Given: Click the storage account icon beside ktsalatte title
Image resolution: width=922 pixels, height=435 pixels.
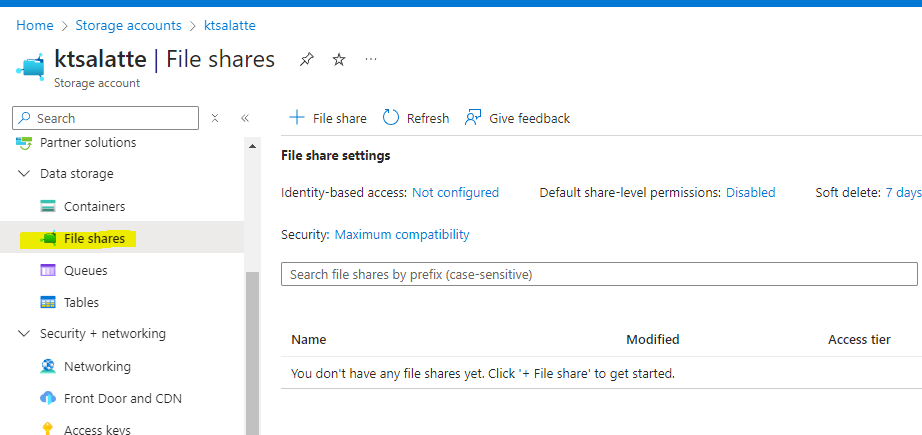Looking at the screenshot, I should (x=31, y=68).
